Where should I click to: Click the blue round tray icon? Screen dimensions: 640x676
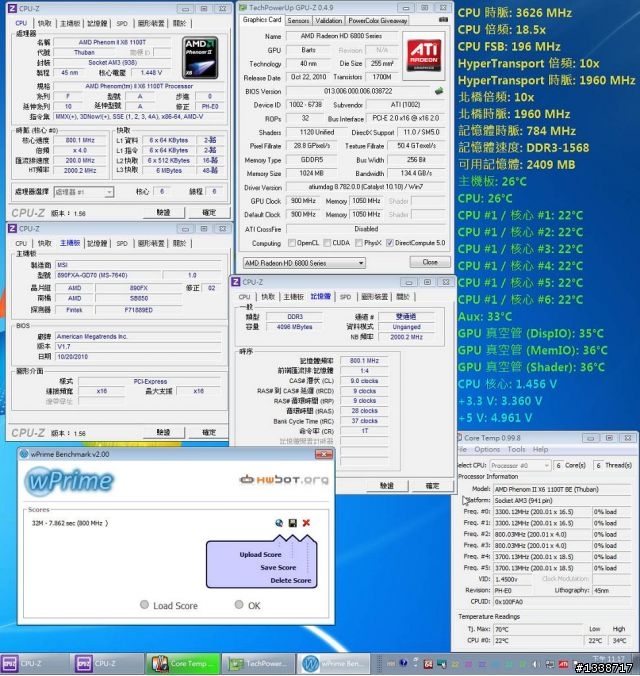point(404,663)
